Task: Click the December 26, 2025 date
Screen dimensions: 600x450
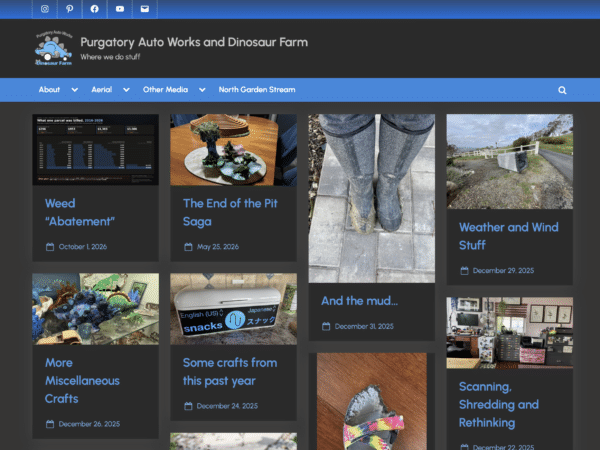Action: [89, 424]
